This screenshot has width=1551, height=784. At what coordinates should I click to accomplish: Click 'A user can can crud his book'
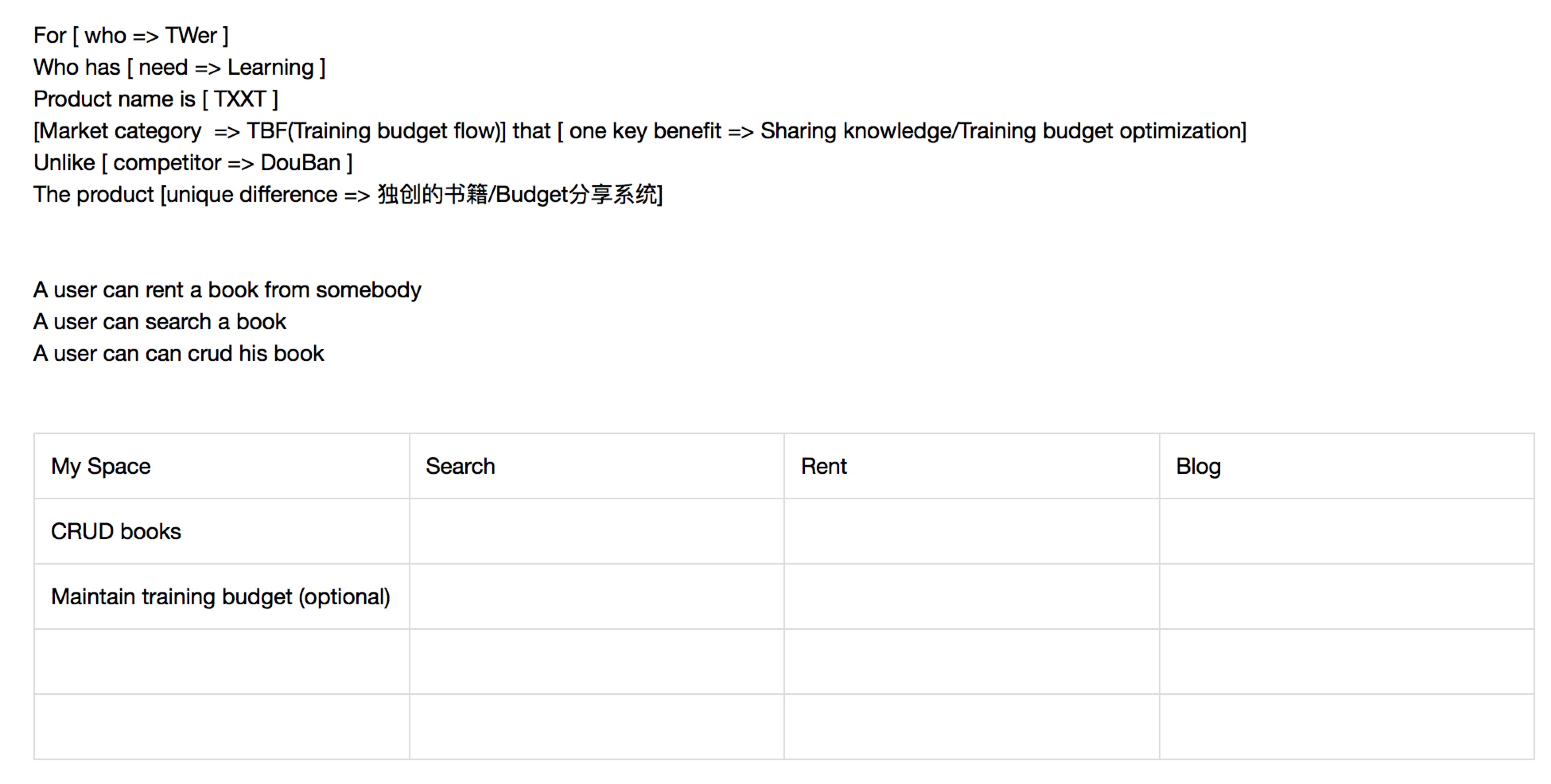(x=178, y=354)
